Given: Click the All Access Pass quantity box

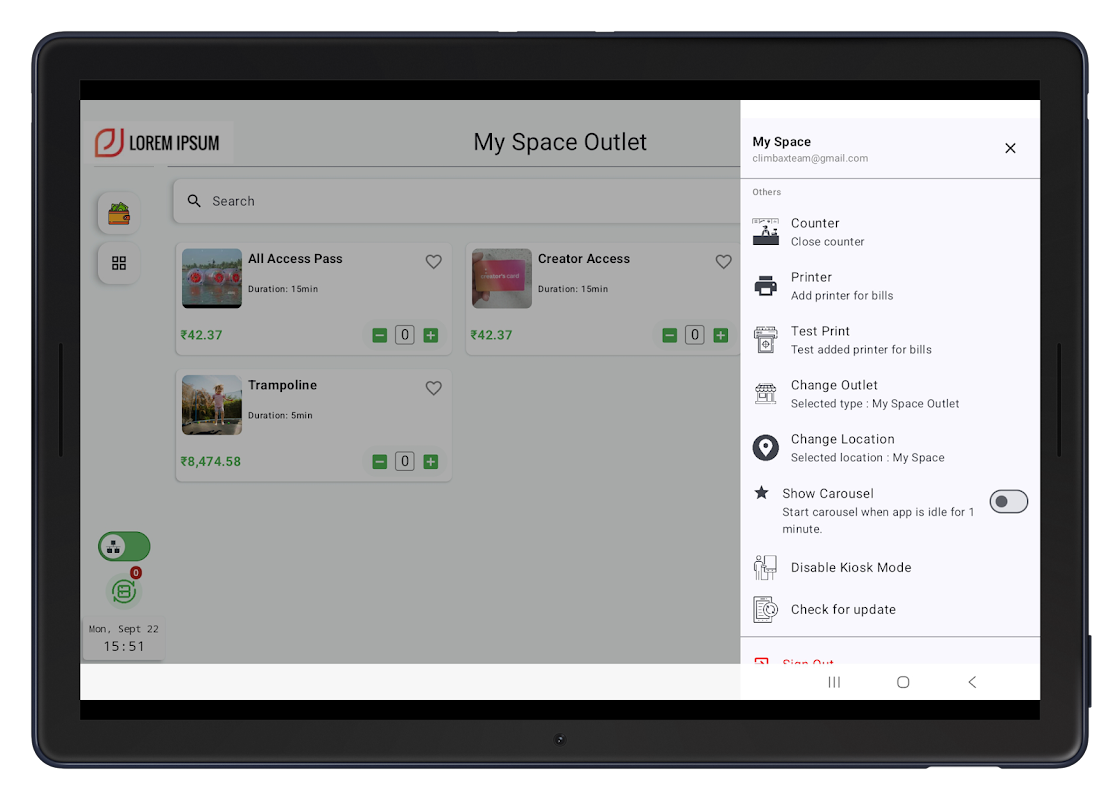Looking at the screenshot, I should [x=405, y=335].
